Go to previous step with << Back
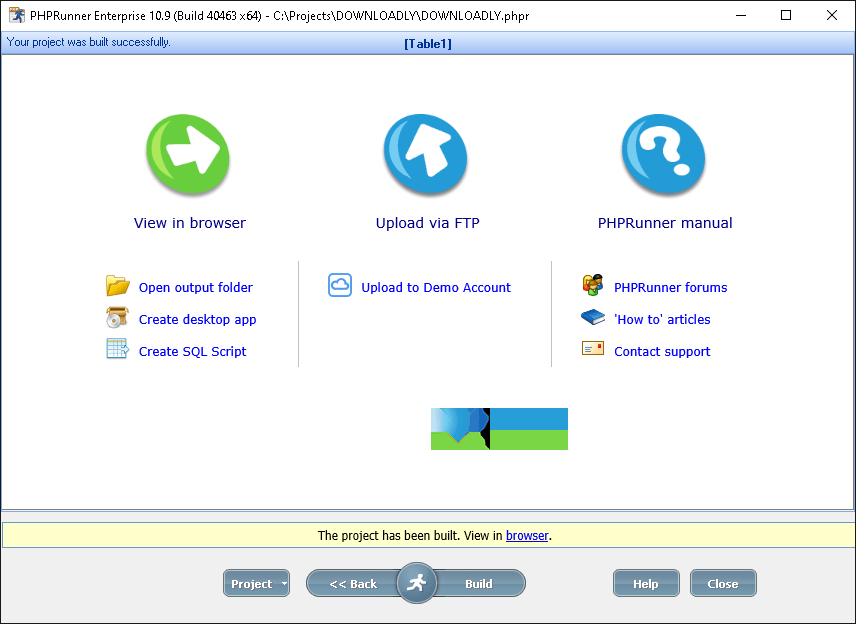856x624 pixels. tap(353, 584)
